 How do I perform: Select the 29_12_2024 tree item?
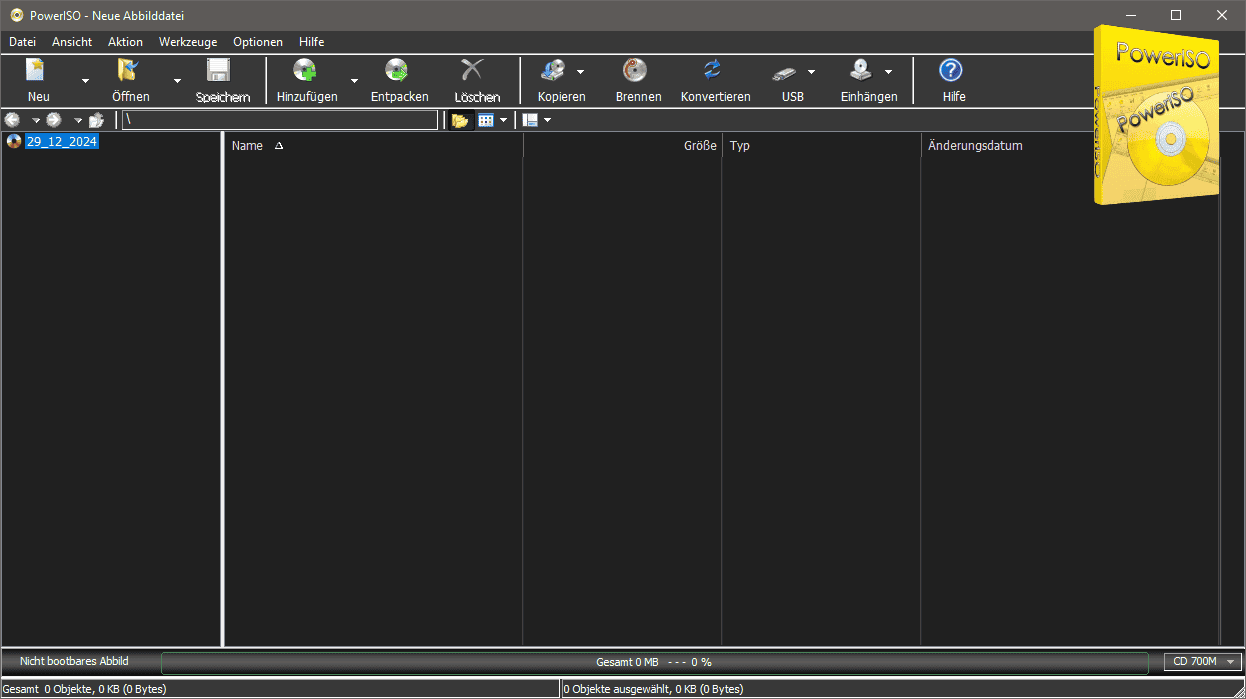click(x=61, y=141)
